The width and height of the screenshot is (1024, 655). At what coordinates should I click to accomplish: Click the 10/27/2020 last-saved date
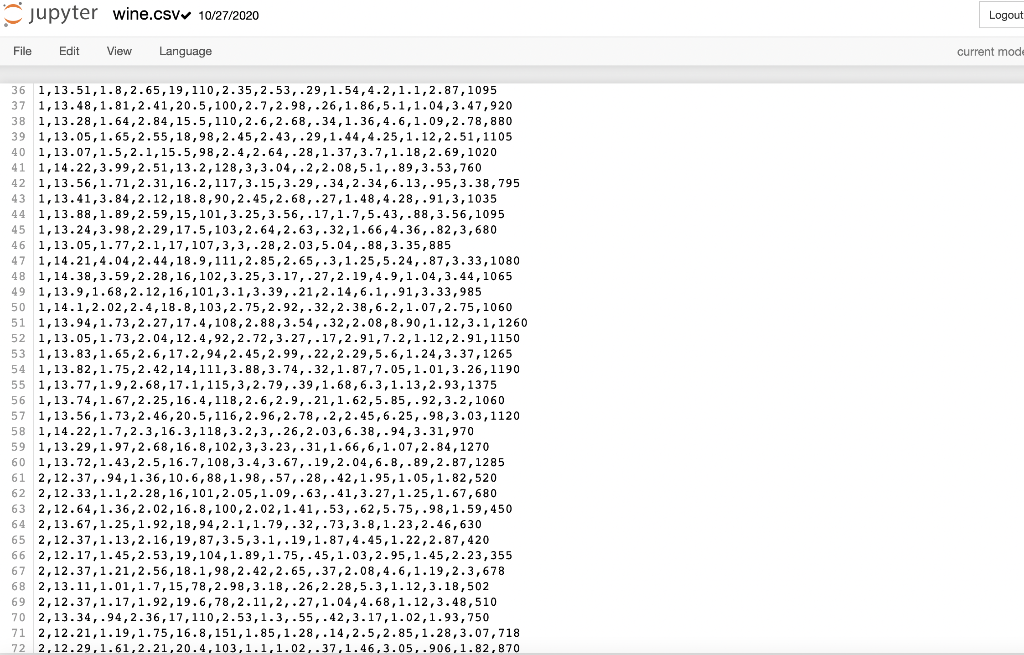pyautogui.click(x=229, y=16)
